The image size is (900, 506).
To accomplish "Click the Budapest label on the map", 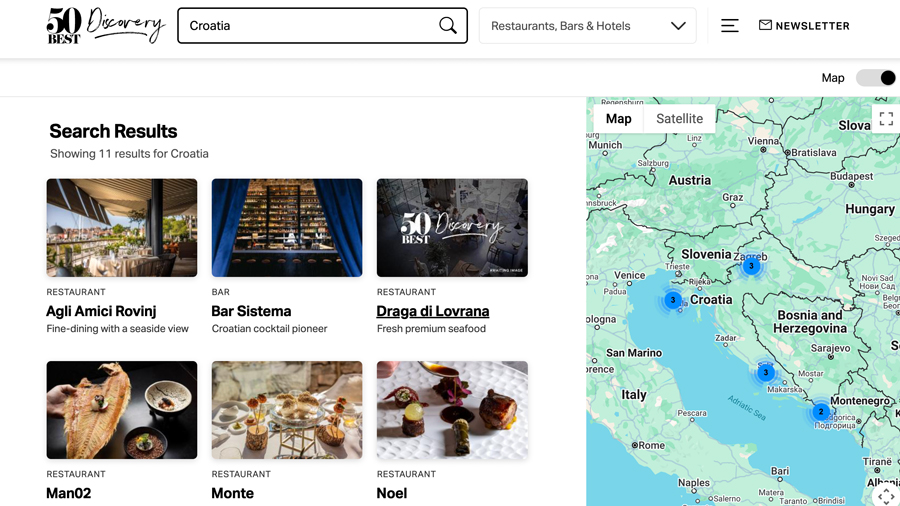I will point(851,176).
